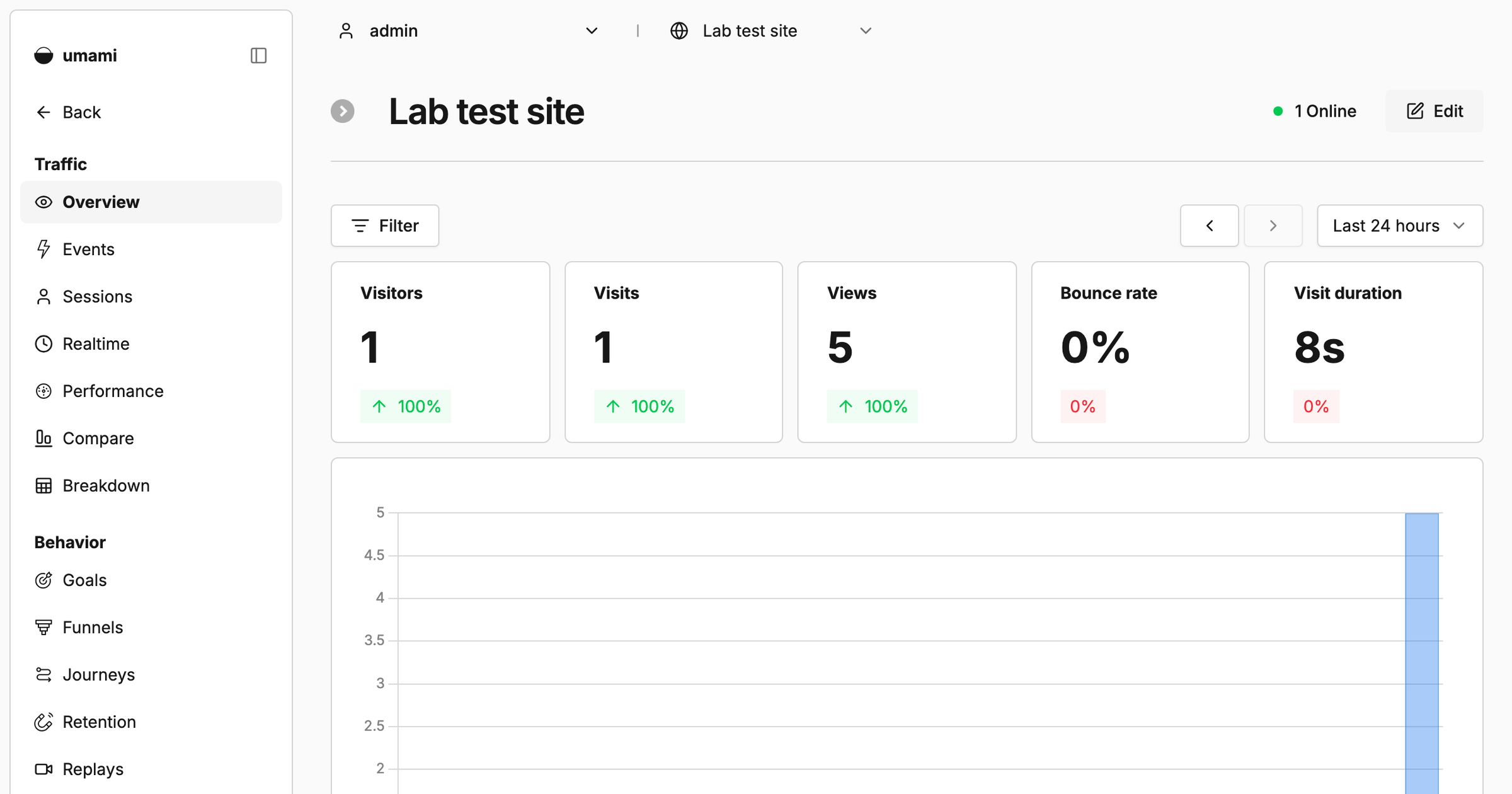
Task: Expand the gray arrow beside site title
Action: point(343,112)
